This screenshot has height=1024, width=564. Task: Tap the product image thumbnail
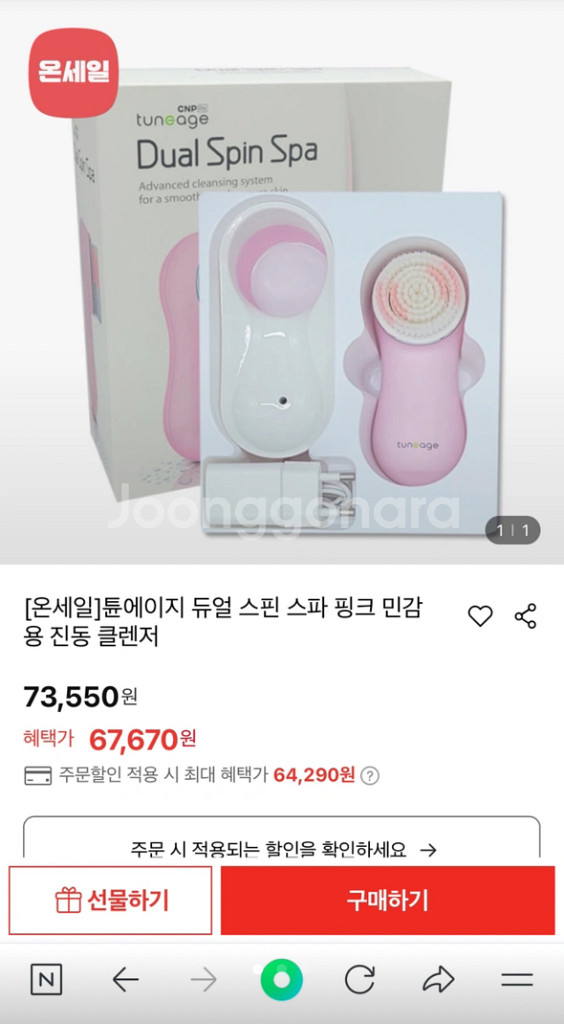pyautogui.click(x=282, y=282)
